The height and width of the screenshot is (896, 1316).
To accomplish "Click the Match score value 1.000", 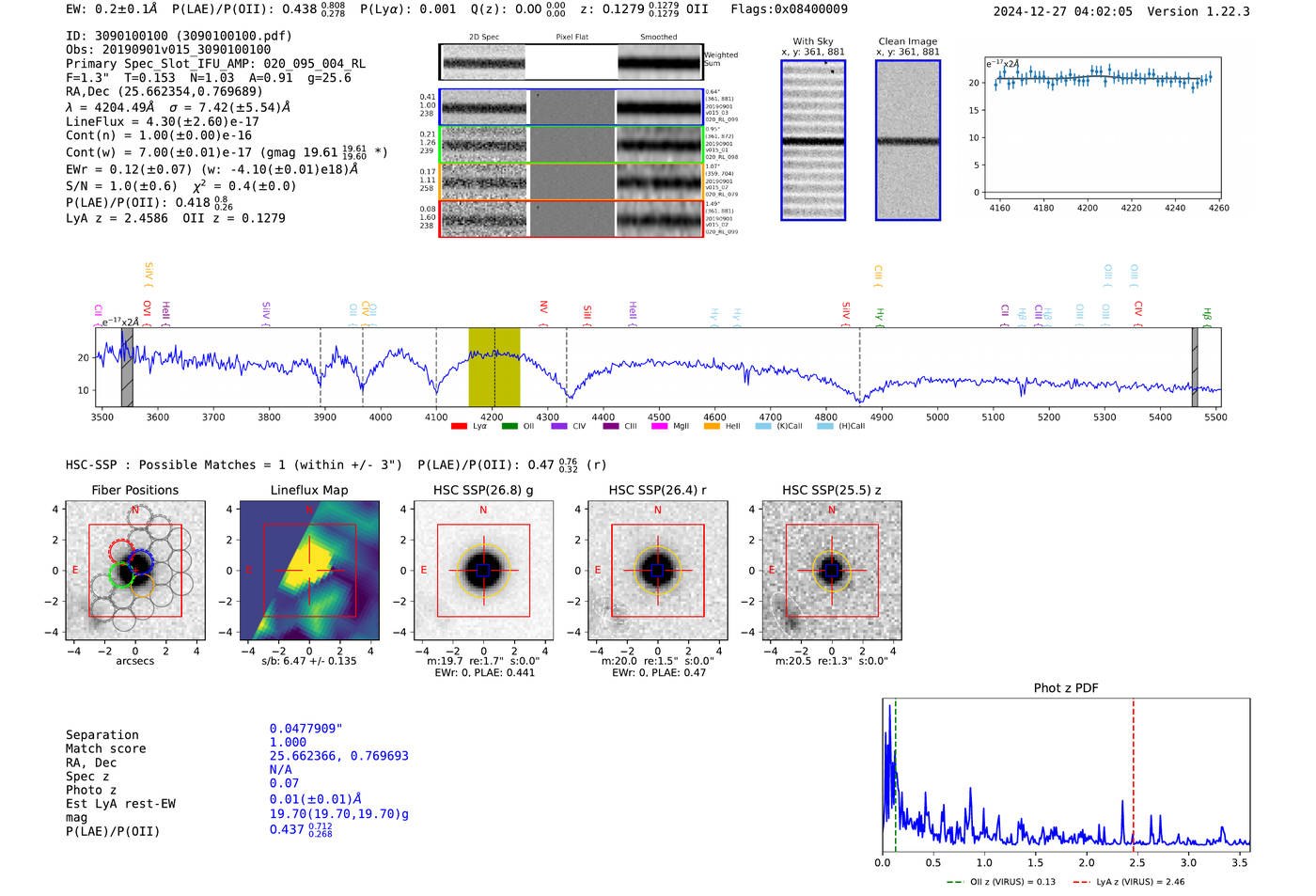I will (288, 743).
